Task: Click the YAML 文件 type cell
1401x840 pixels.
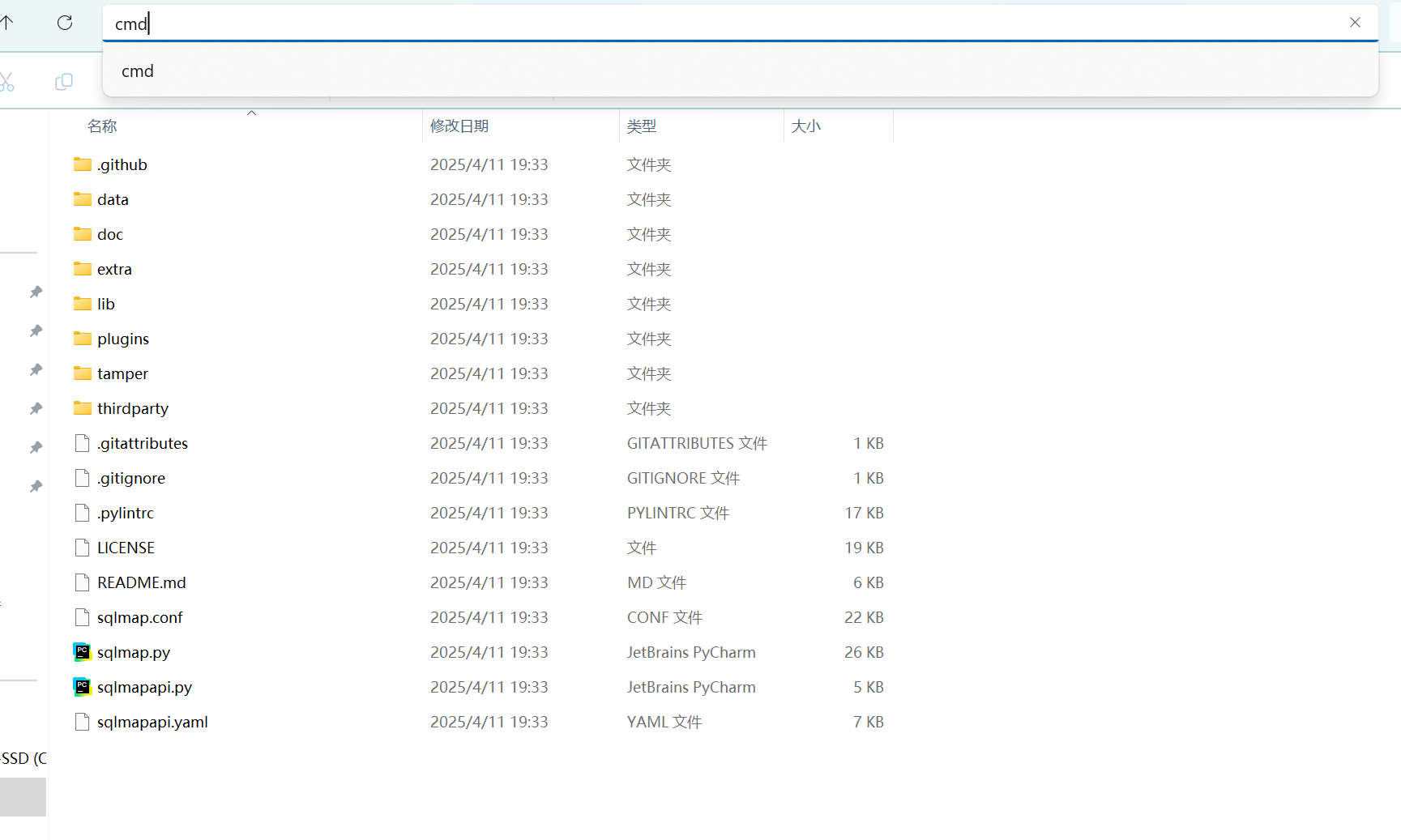Action: click(x=664, y=722)
